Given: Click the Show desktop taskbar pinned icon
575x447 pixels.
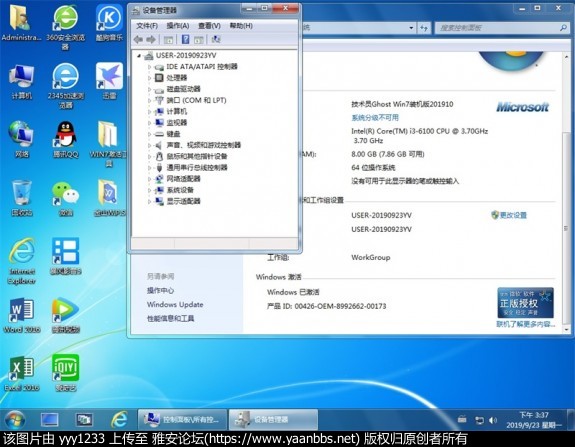Looking at the screenshot, I should [50, 420].
